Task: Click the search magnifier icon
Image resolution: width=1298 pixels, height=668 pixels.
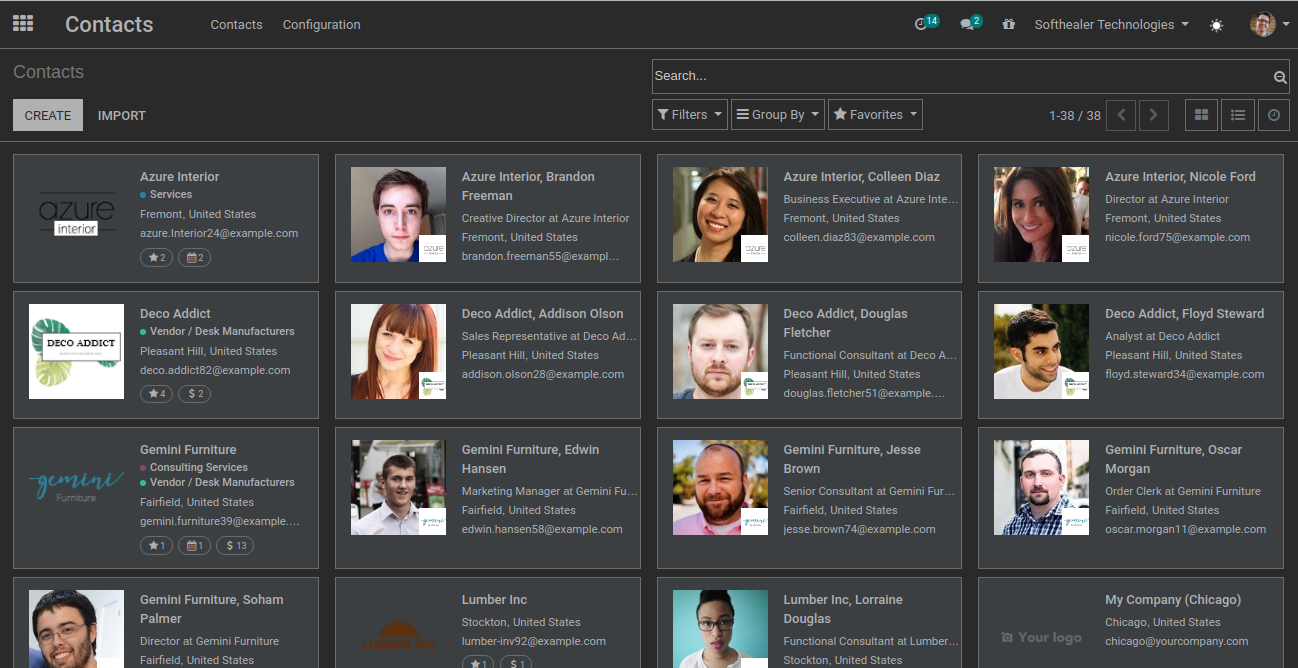Action: tap(1280, 77)
